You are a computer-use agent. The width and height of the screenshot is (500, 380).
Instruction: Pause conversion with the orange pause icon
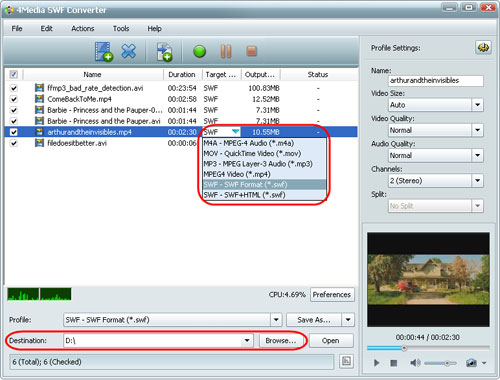pos(226,51)
